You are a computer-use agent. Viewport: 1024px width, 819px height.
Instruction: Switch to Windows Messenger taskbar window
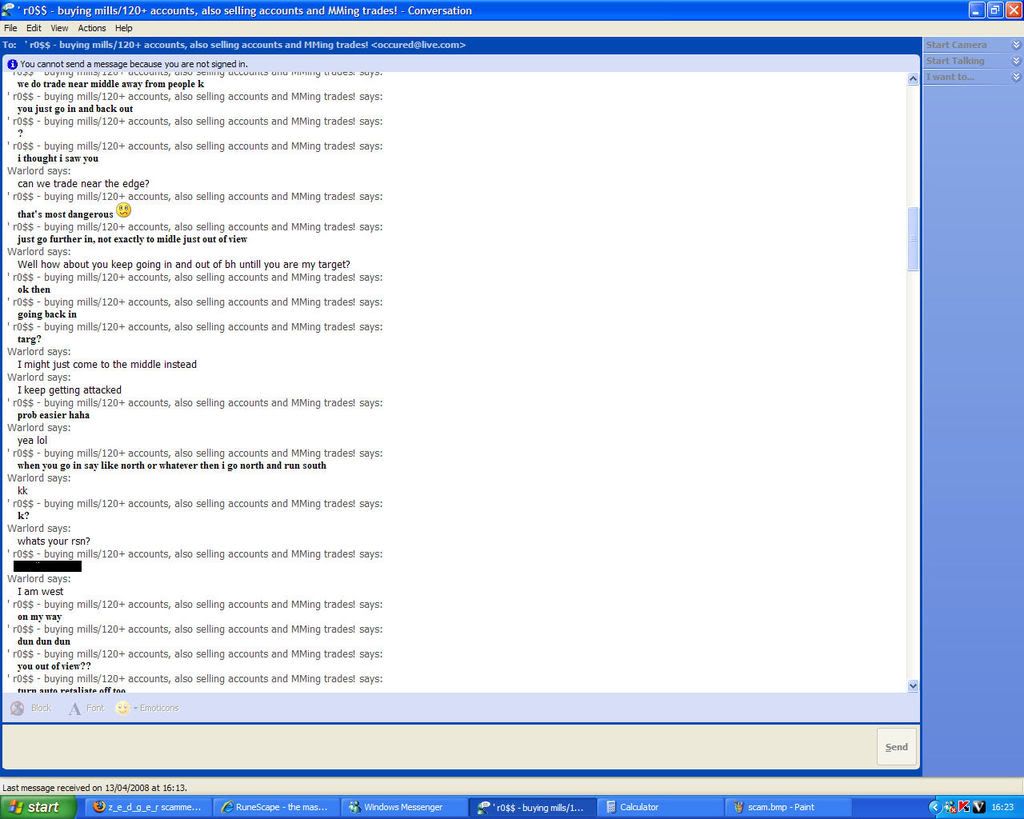[x=403, y=807]
